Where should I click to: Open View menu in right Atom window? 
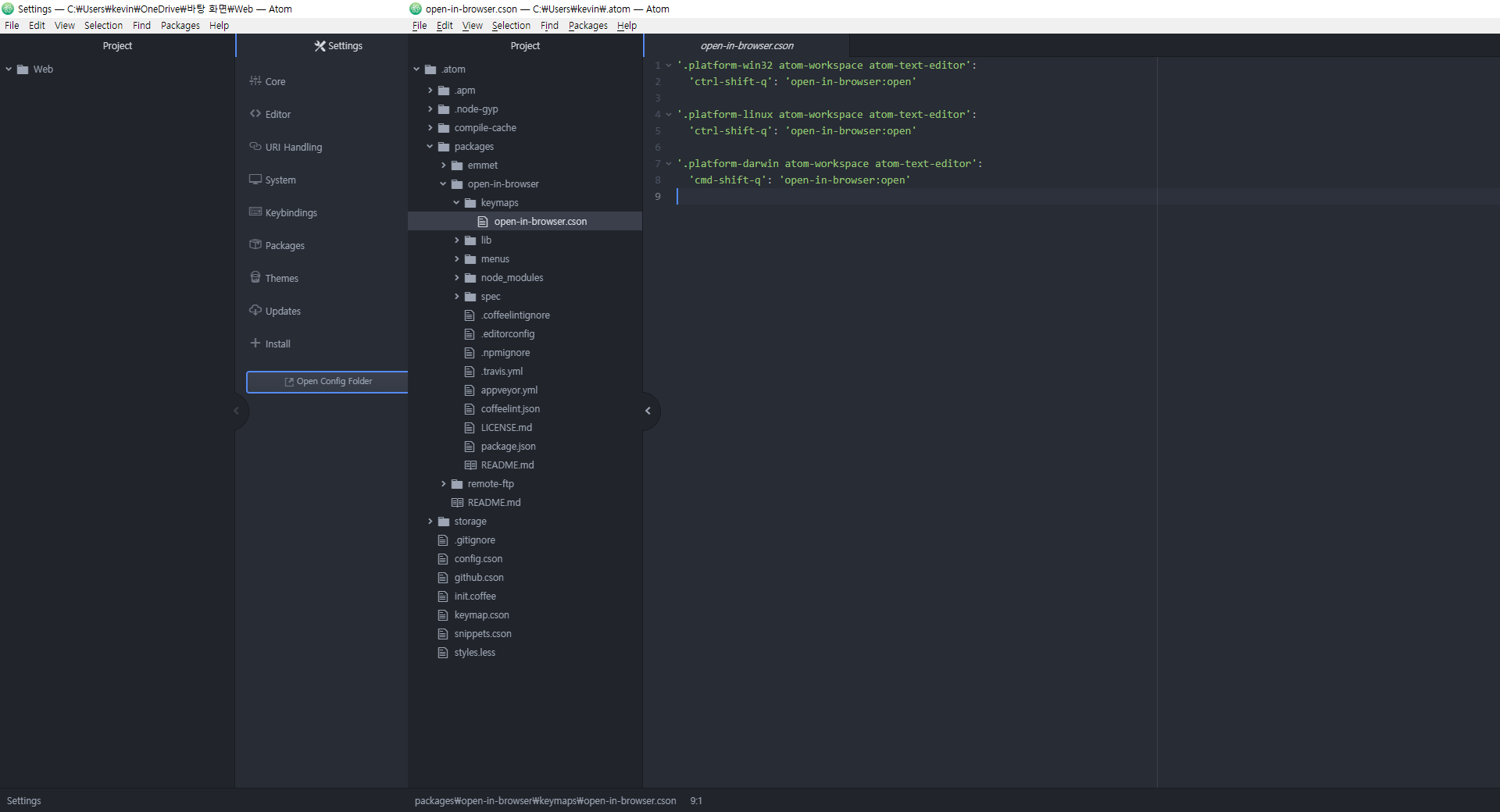(x=473, y=26)
